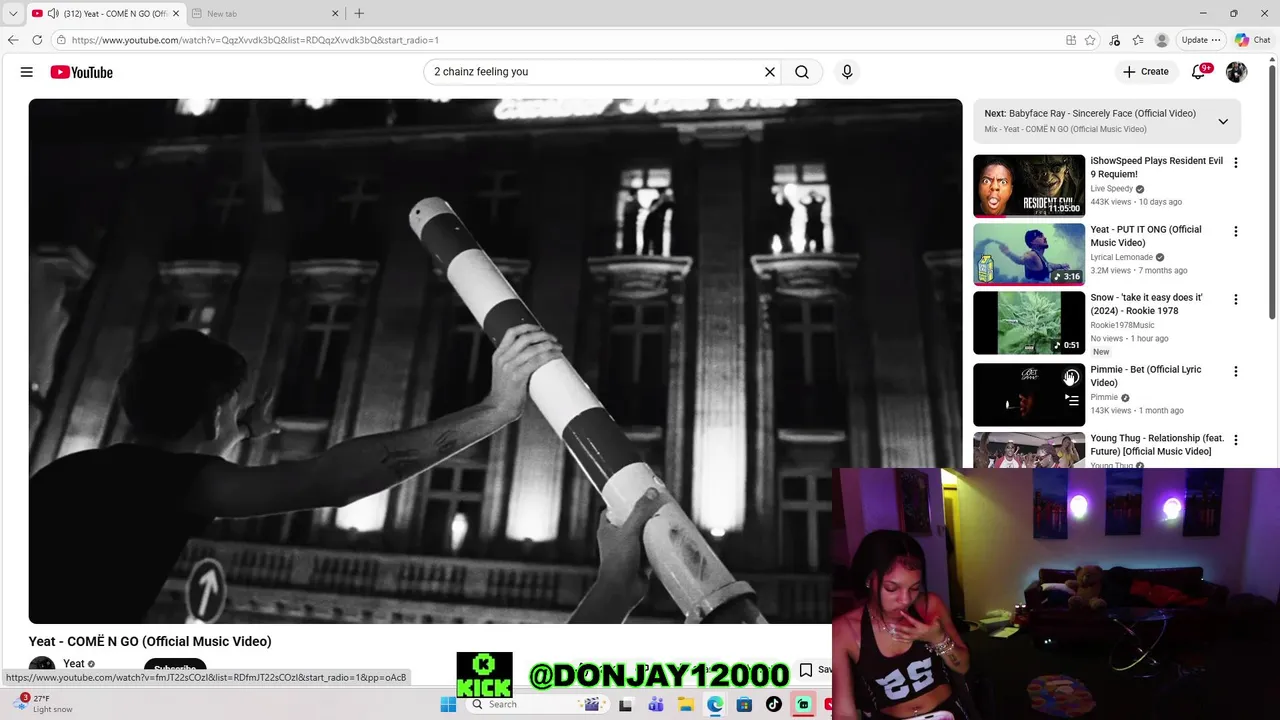This screenshot has height=720, width=1280.
Task: Start voice search with the microphone
Action: point(847,72)
